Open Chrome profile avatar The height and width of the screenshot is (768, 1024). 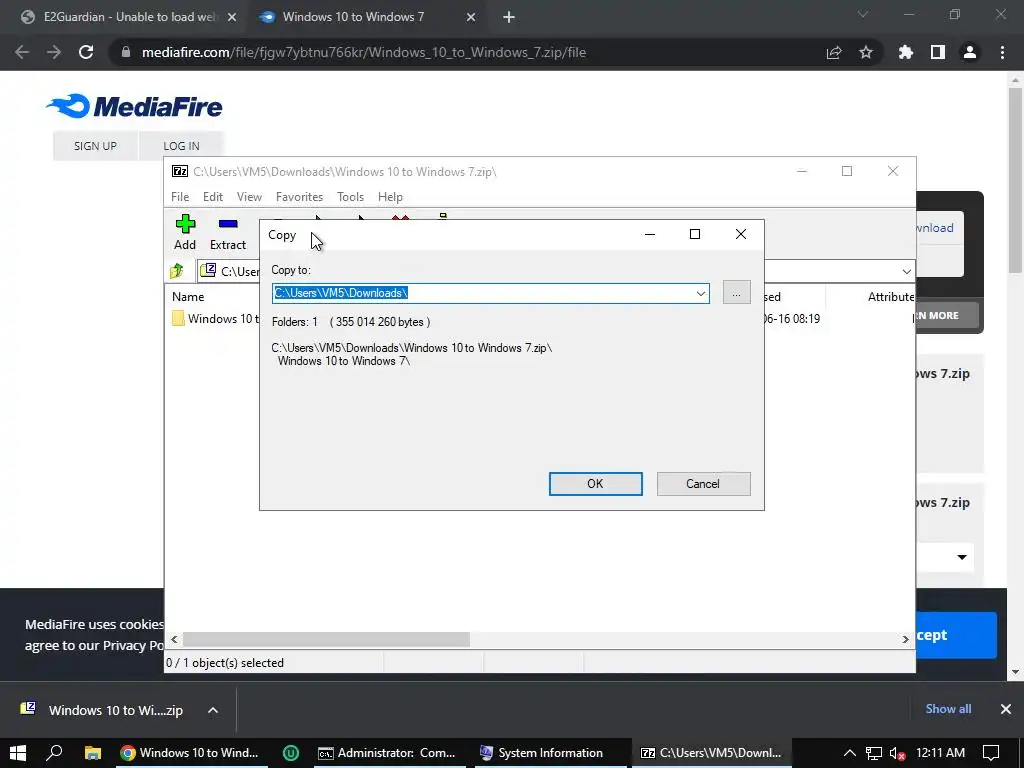point(970,52)
